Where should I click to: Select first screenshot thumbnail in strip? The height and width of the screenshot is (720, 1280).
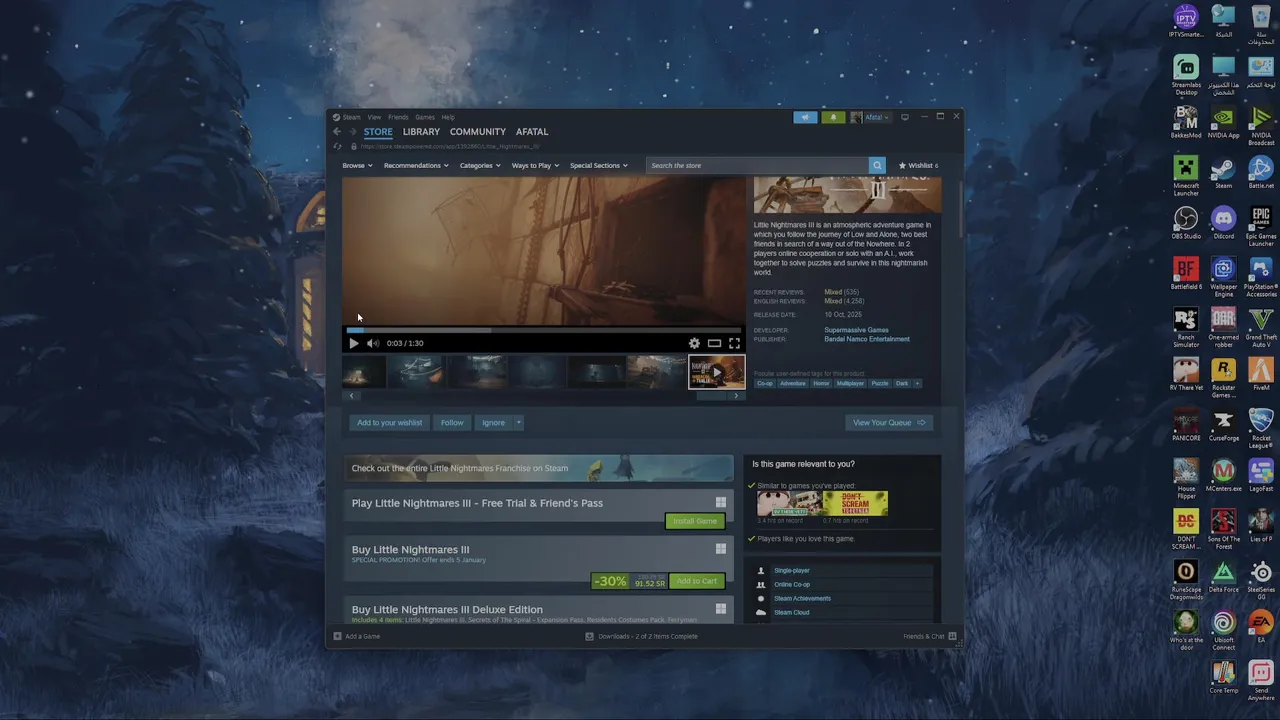(364, 372)
